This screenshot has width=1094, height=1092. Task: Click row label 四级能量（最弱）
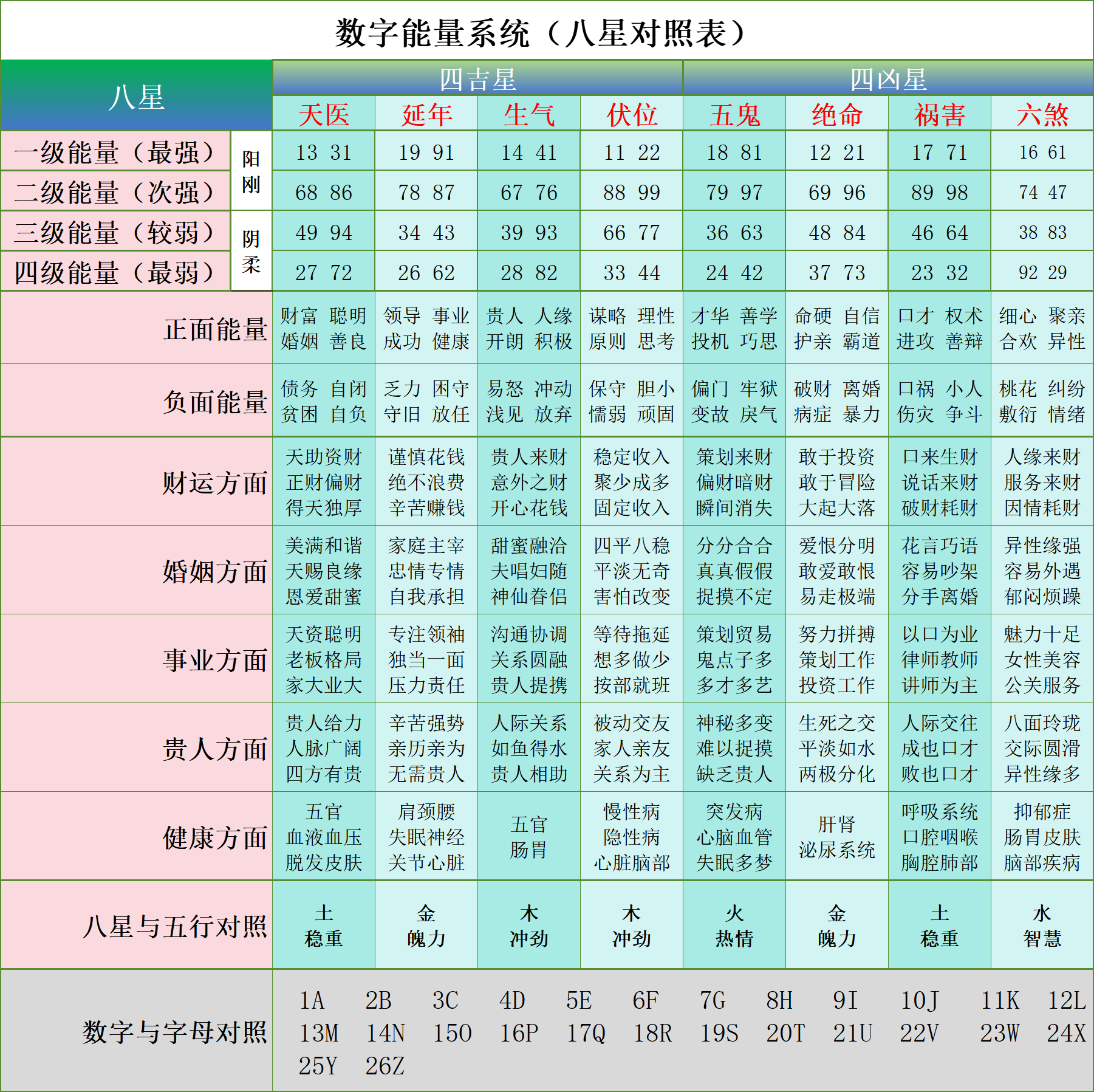115,272
